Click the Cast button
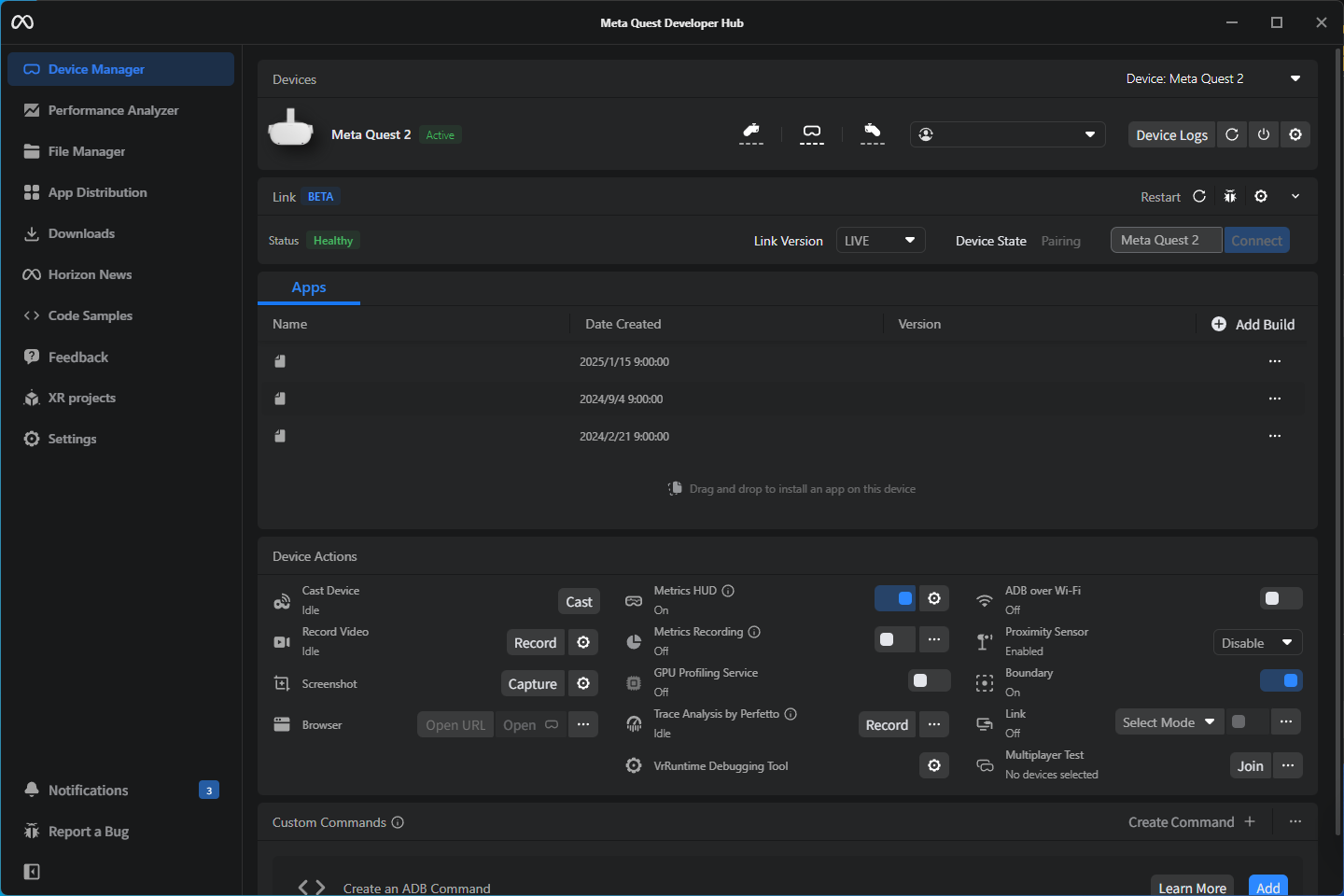Viewport: 1344px width, 896px height. coord(579,602)
